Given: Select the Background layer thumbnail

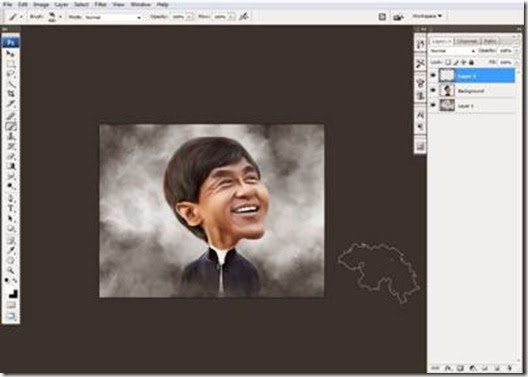Looking at the screenshot, I should coord(448,90).
